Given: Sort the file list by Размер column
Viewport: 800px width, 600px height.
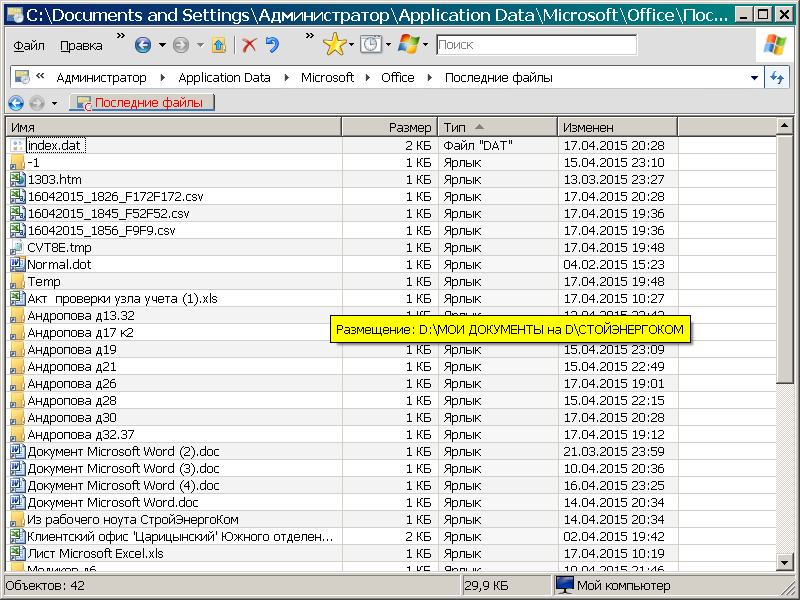Looking at the screenshot, I should click(389, 127).
